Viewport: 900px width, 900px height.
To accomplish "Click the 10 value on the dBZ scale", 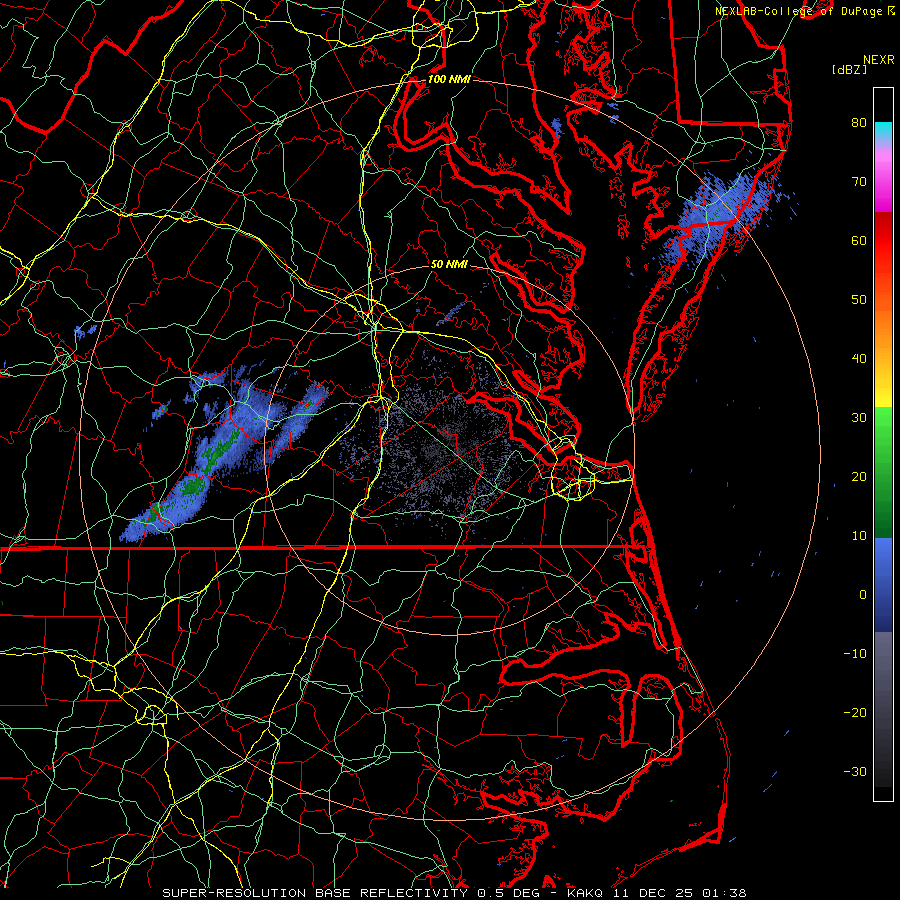I will click(x=859, y=536).
